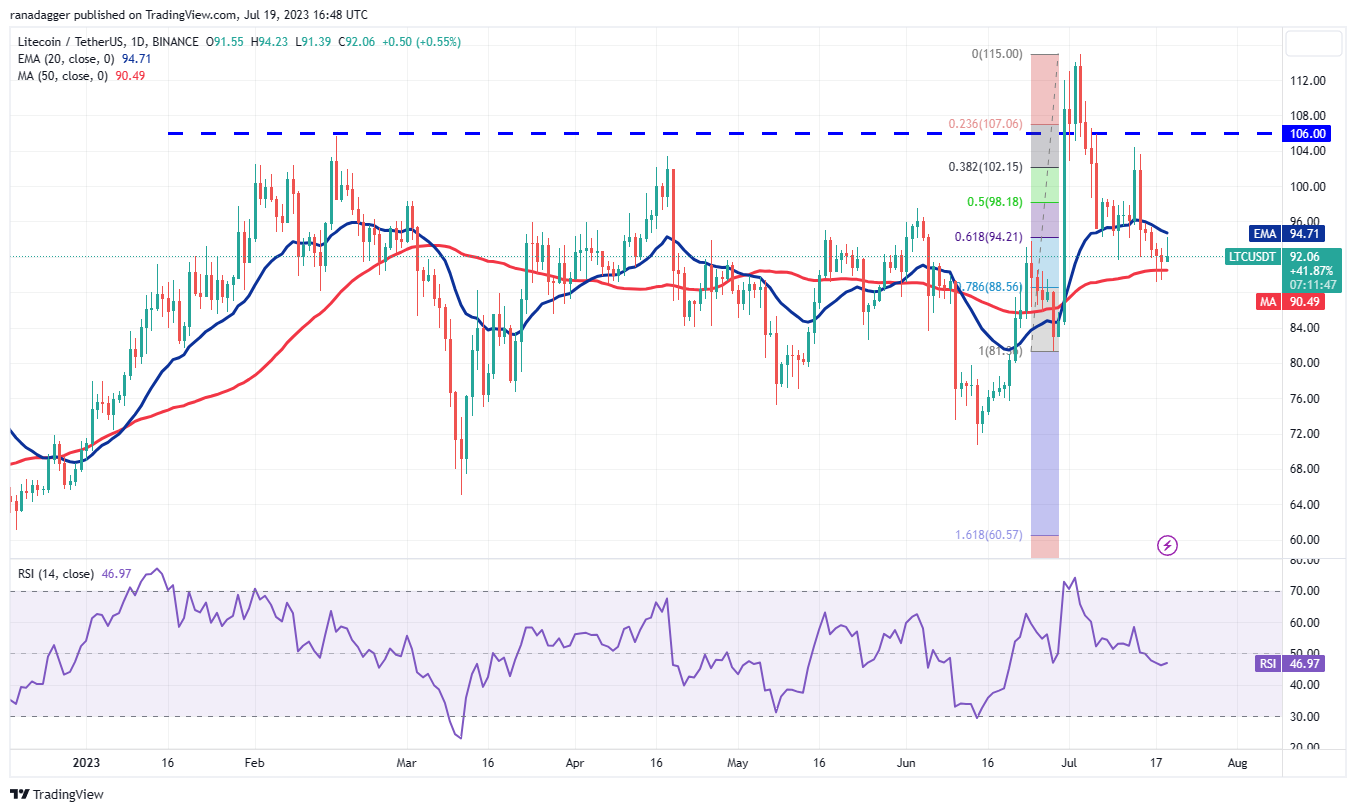
Task: Click the green LTCUSDT symbol label
Action: click(1251, 257)
